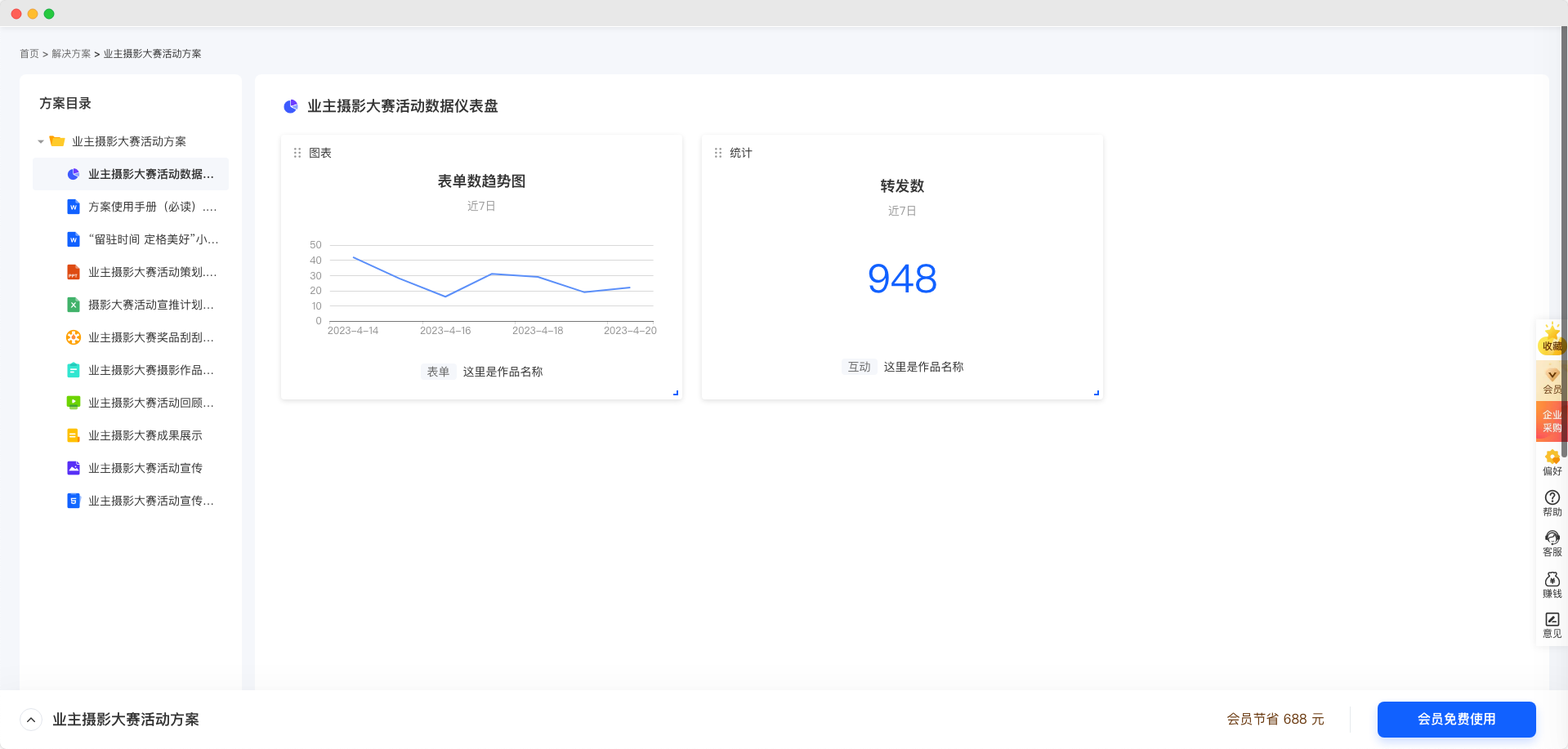Open 业主摄影大赛活动宣传 poster item
This screenshot has width=1568, height=749.
click(x=145, y=468)
